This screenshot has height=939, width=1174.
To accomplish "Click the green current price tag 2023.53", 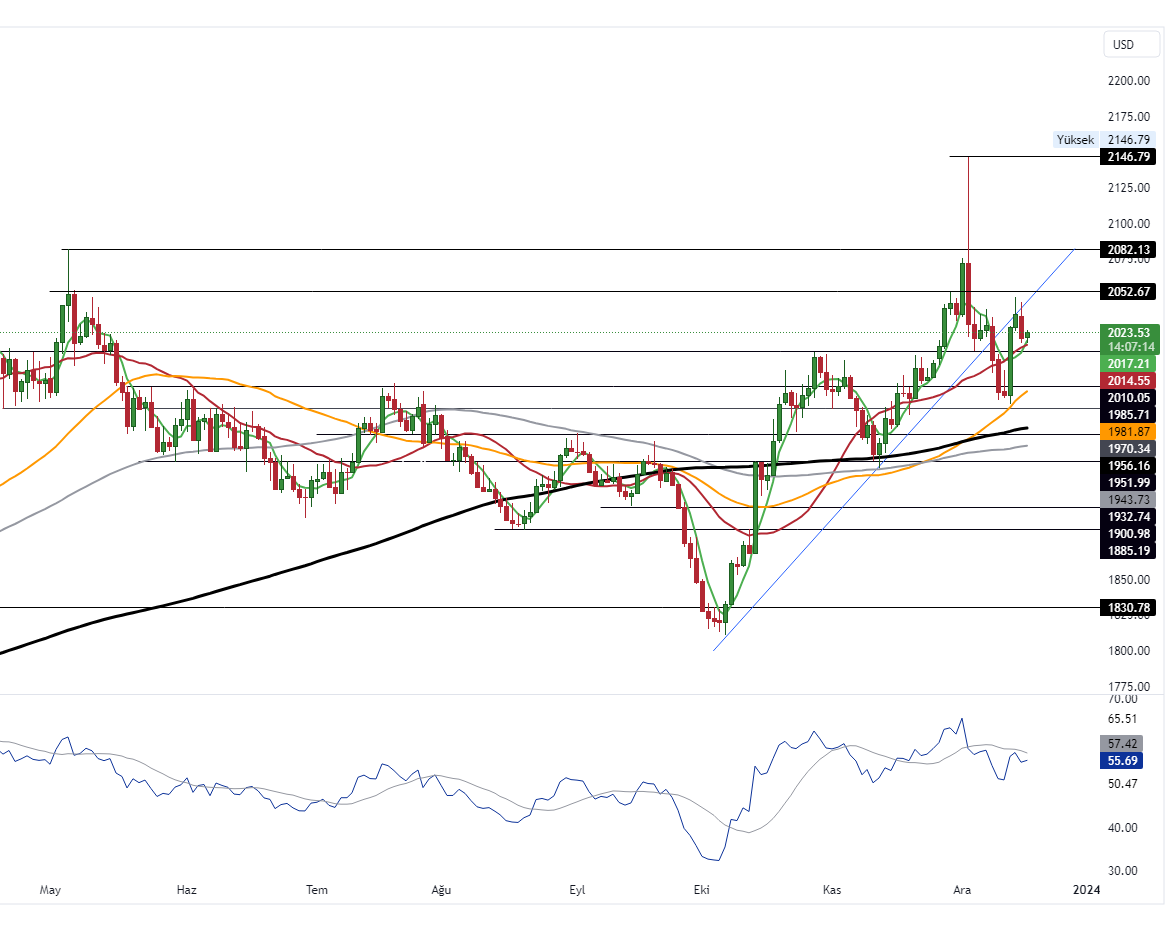I will pos(1128,332).
